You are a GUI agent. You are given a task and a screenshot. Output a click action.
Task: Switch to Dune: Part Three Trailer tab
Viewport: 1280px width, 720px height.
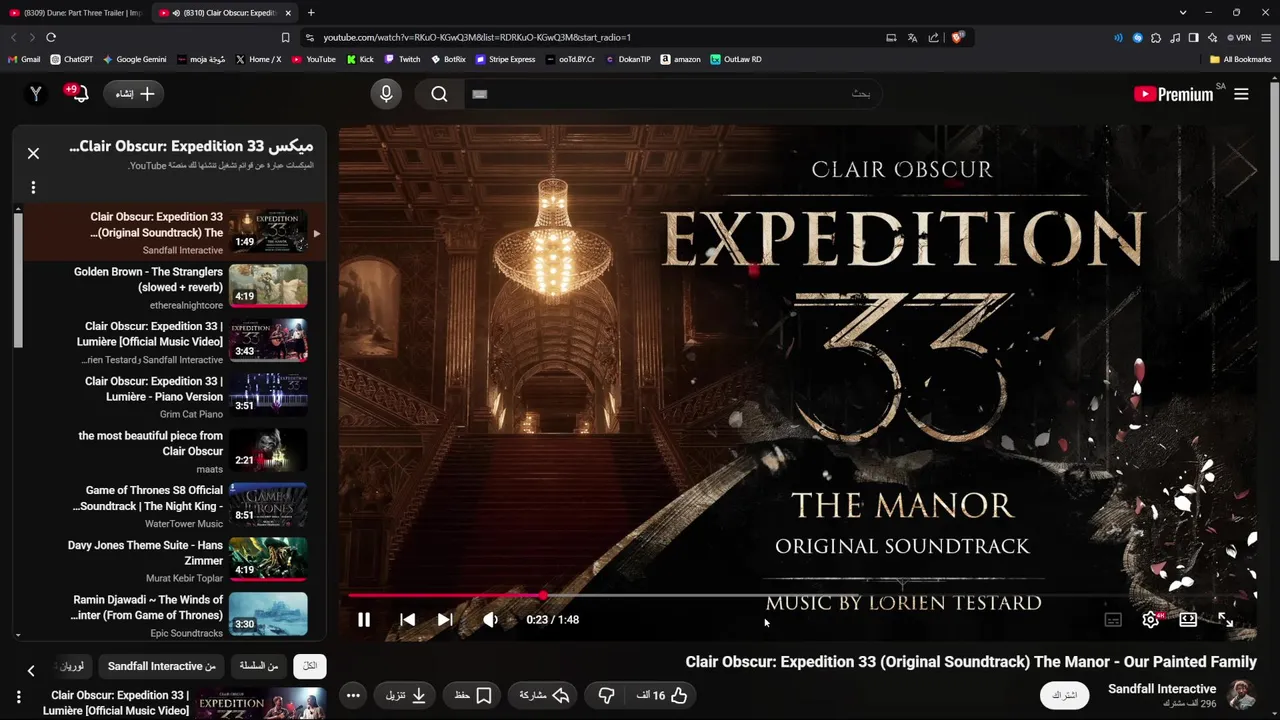(76, 13)
